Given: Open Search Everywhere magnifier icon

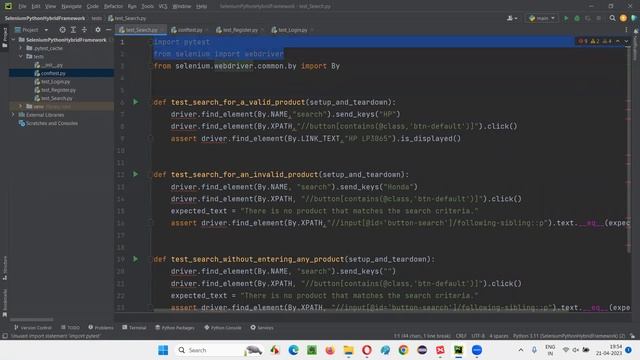Looking at the screenshot, I should [612, 18].
